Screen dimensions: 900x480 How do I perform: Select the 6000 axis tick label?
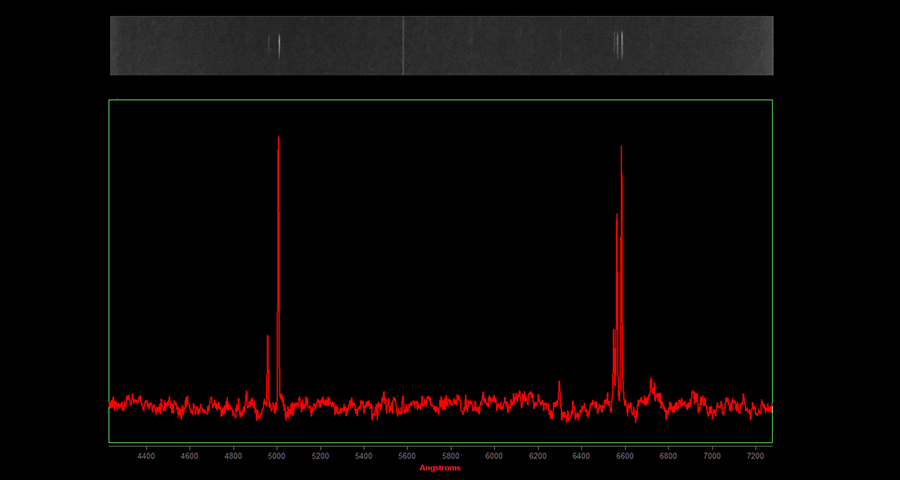pos(494,456)
